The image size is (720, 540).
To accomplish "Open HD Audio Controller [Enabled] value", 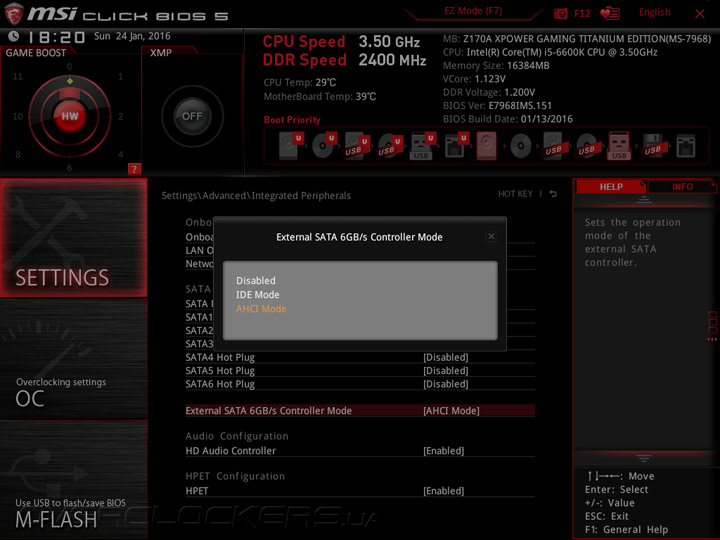I will pos(444,450).
